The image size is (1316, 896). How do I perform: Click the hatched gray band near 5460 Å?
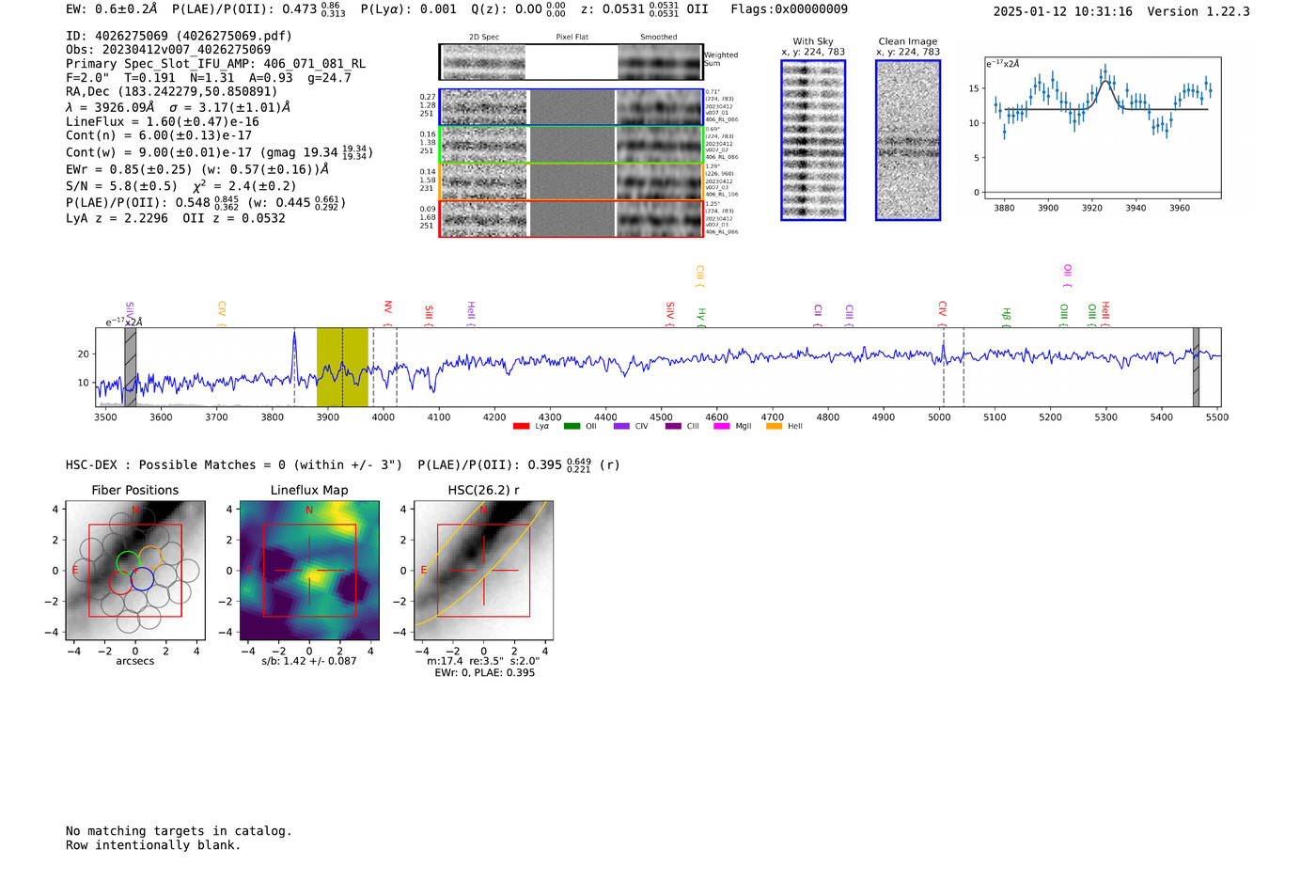[x=1196, y=367]
